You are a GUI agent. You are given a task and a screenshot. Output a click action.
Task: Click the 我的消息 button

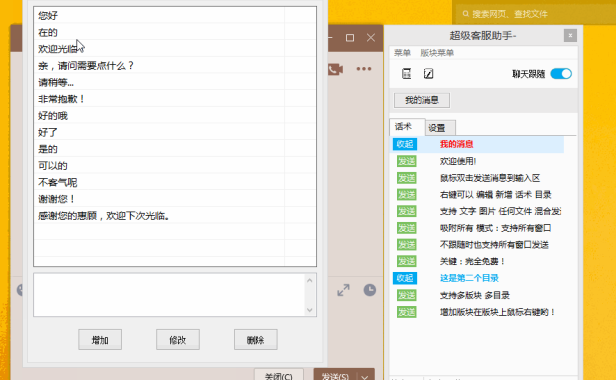point(422,100)
